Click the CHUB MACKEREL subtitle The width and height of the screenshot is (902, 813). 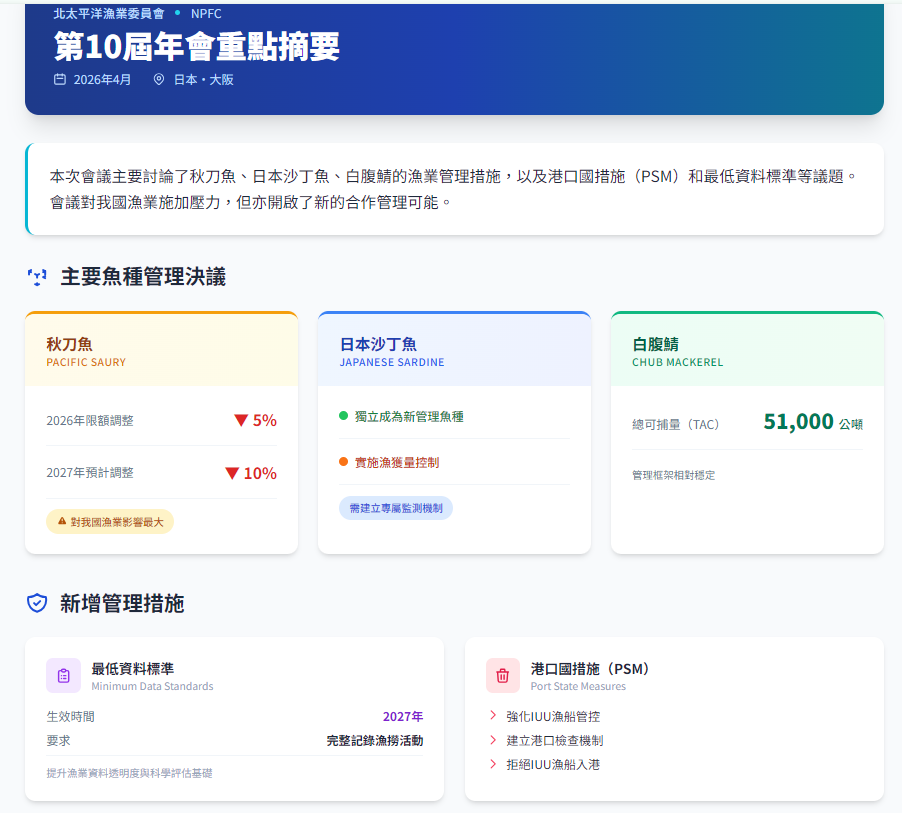[x=678, y=362]
